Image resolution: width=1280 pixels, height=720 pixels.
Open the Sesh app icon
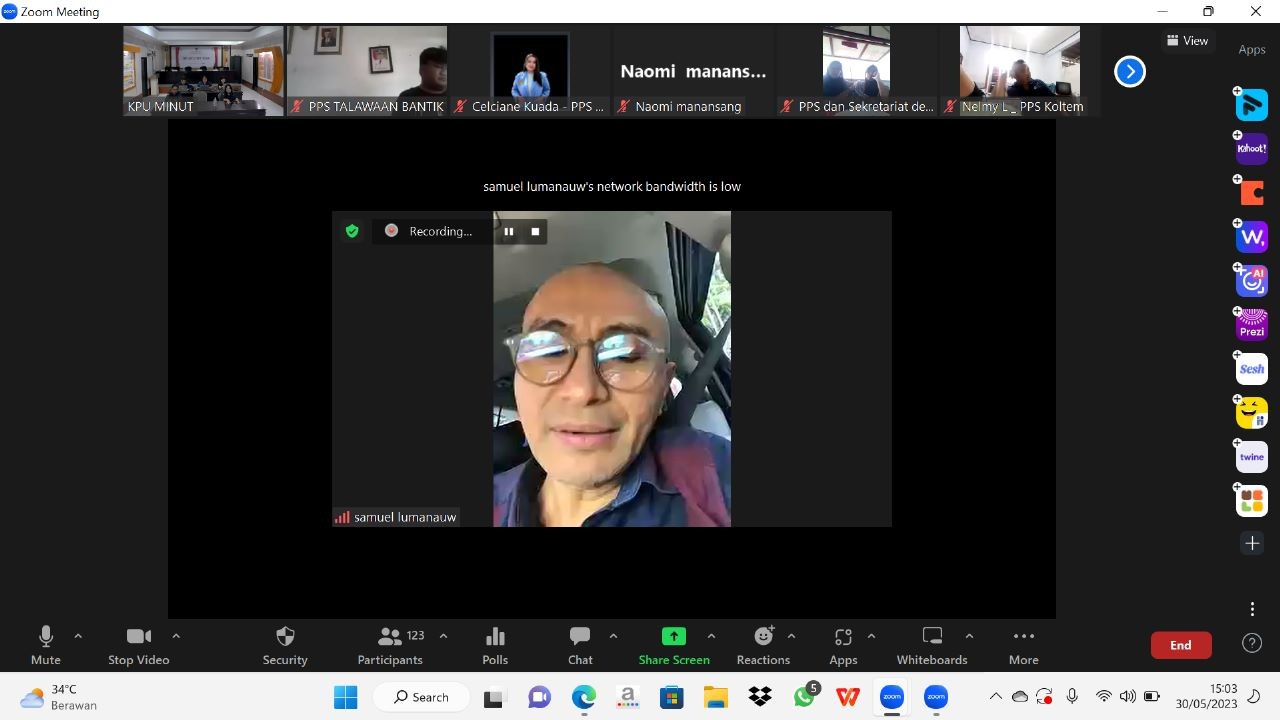[1252, 369]
